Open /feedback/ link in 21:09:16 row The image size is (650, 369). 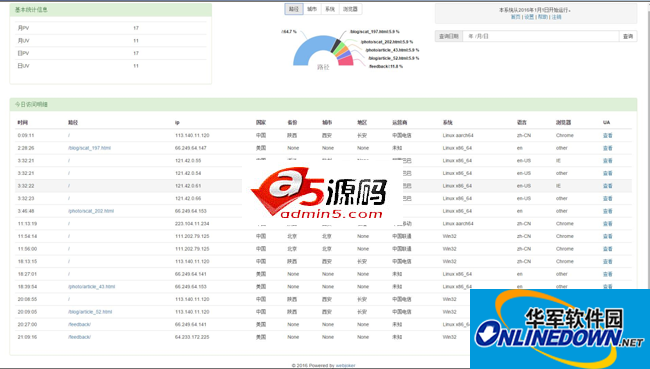(79, 337)
